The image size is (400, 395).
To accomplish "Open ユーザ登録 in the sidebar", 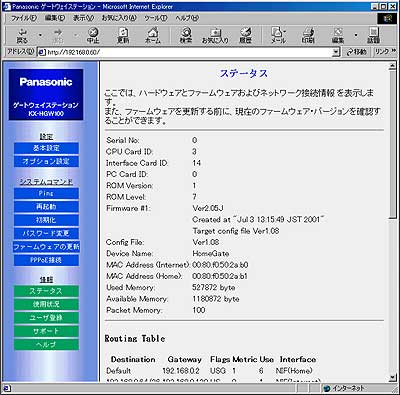I will 46,318.
